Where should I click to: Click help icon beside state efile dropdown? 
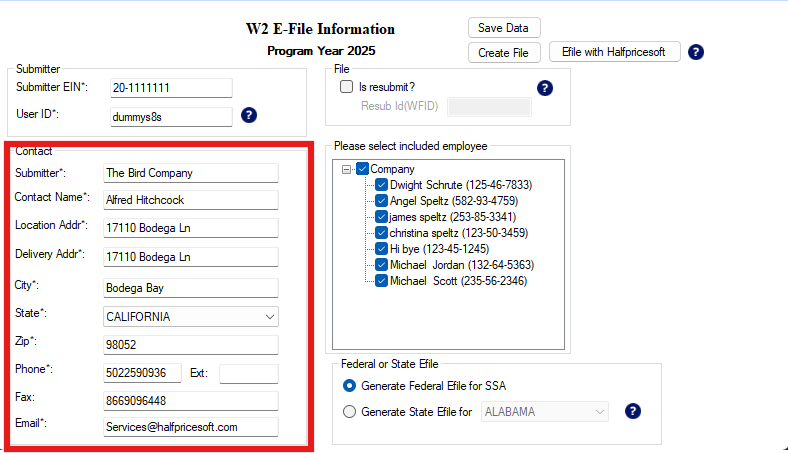(x=632, y=411)
